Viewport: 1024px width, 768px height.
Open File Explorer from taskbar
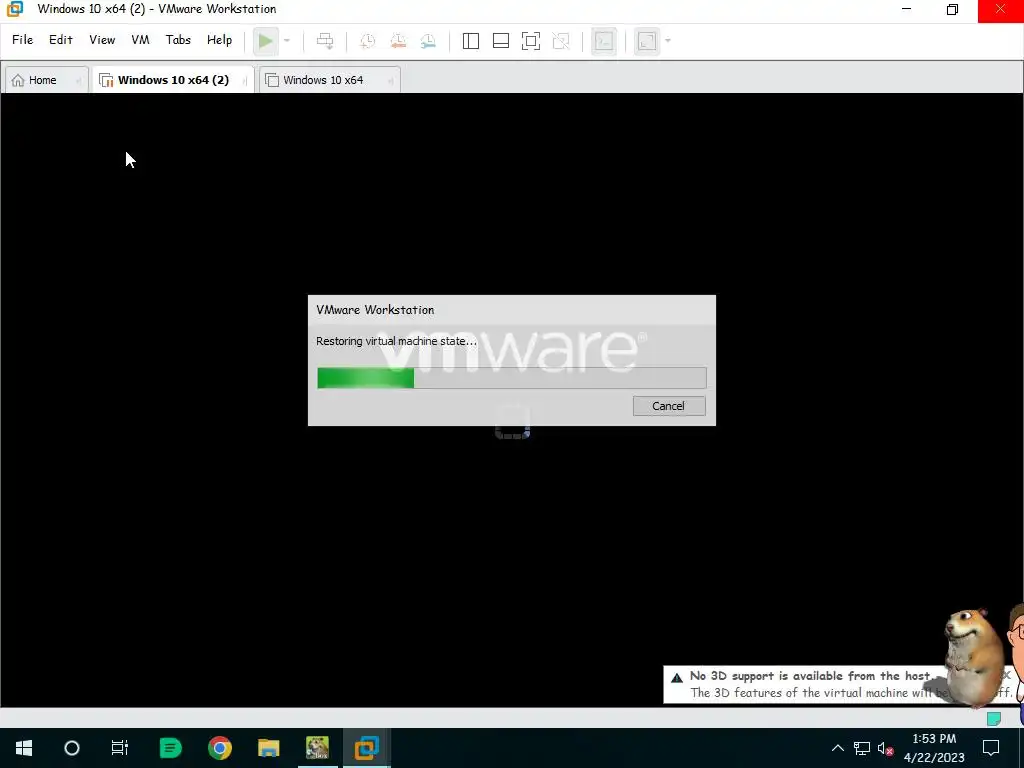[268, 748]
